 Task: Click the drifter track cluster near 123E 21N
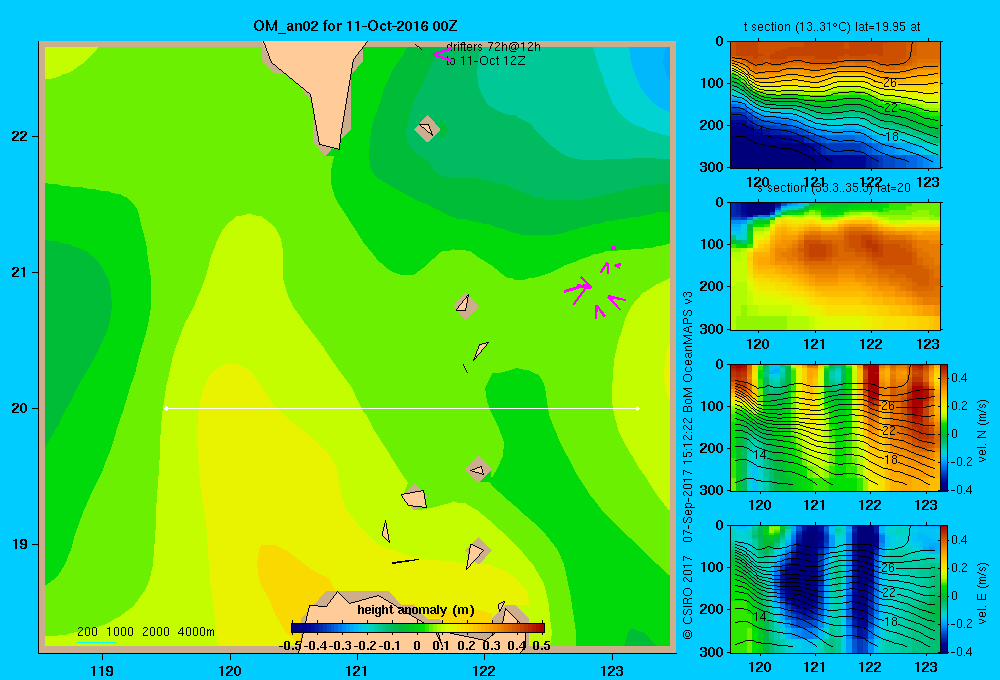coord(596,284)
